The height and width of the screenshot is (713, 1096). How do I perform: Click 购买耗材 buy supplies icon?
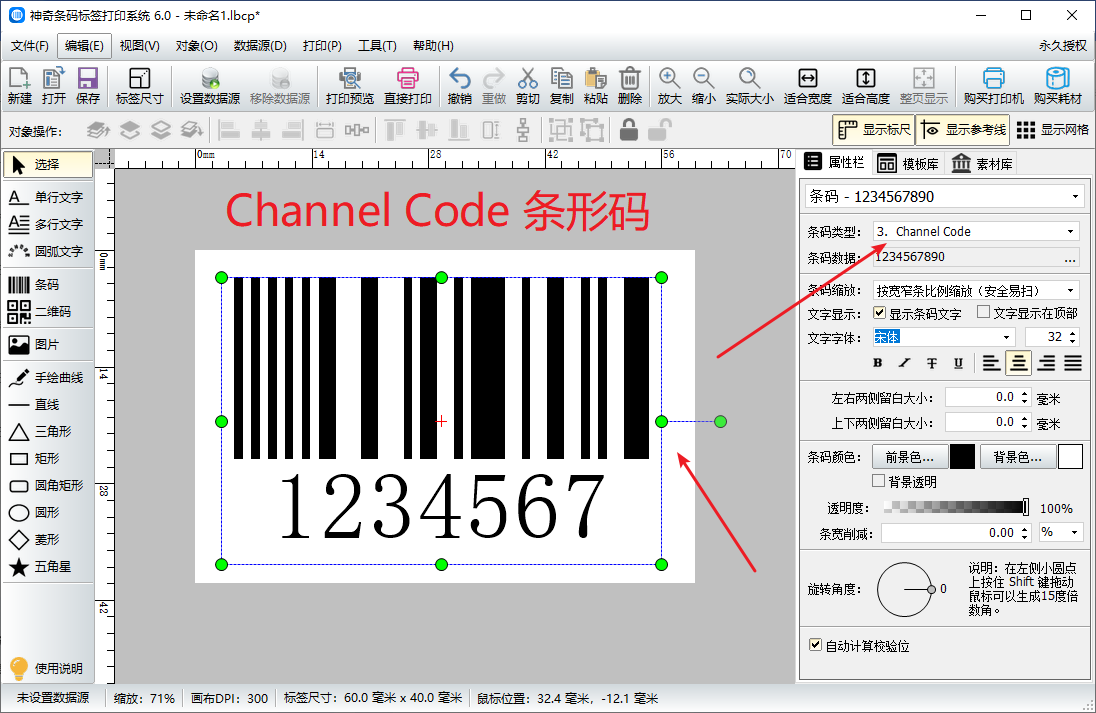tap(1058, 86)
